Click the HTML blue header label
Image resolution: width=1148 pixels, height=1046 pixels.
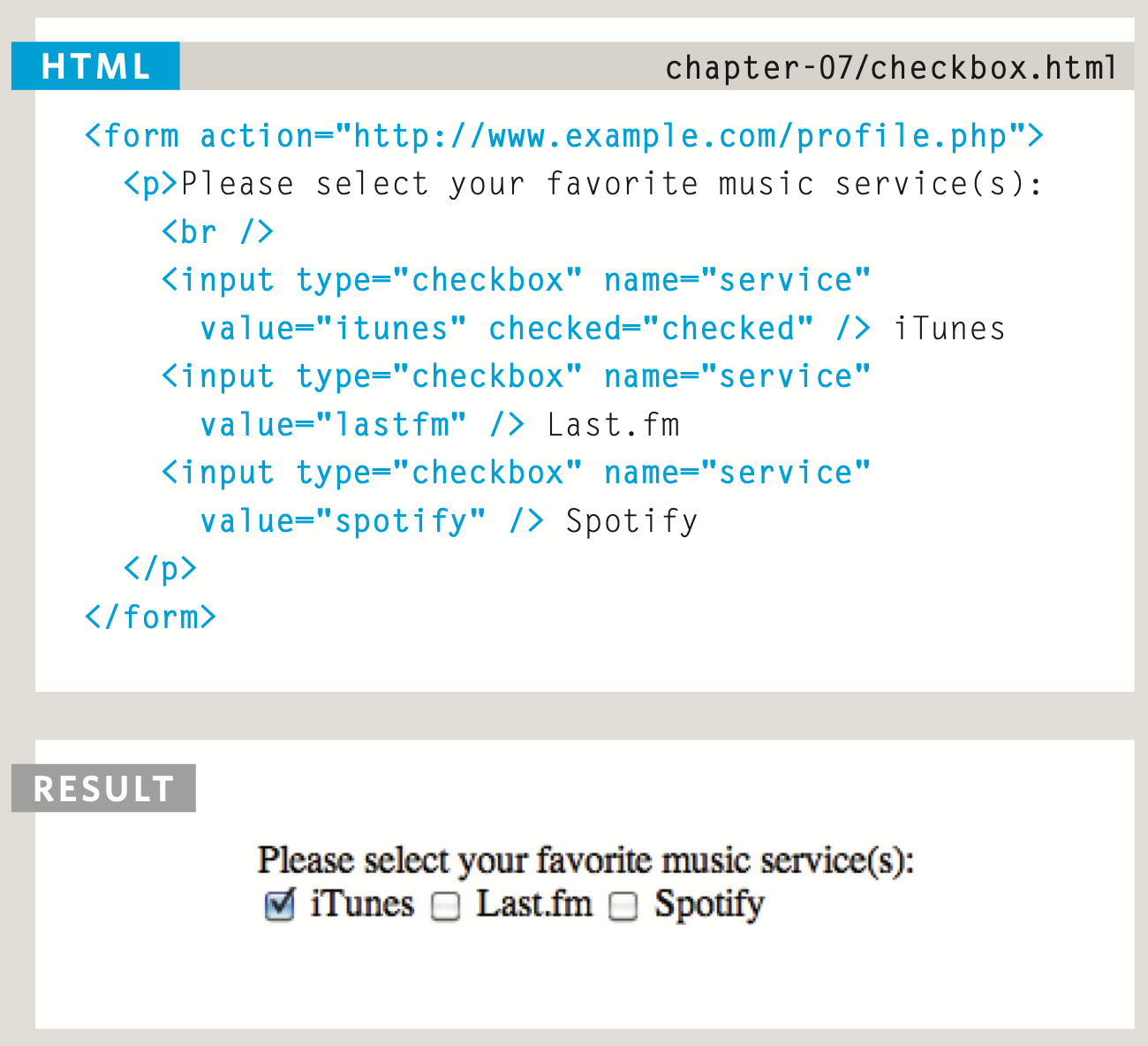point(95,66)
